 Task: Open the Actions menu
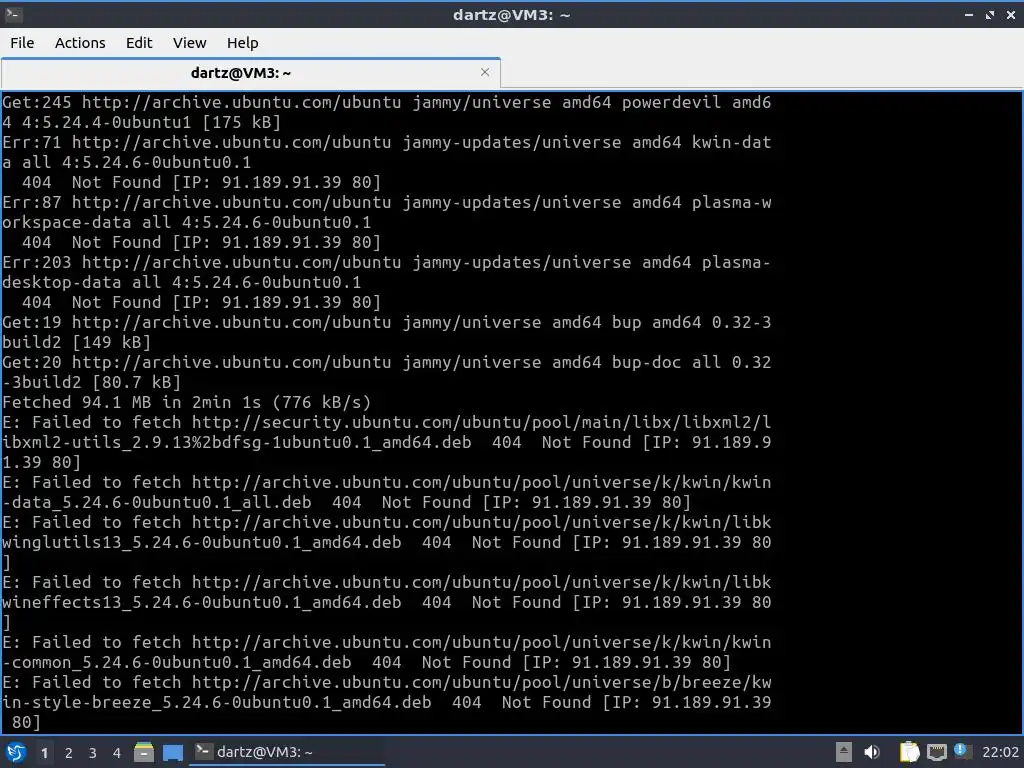click(80, 43)
